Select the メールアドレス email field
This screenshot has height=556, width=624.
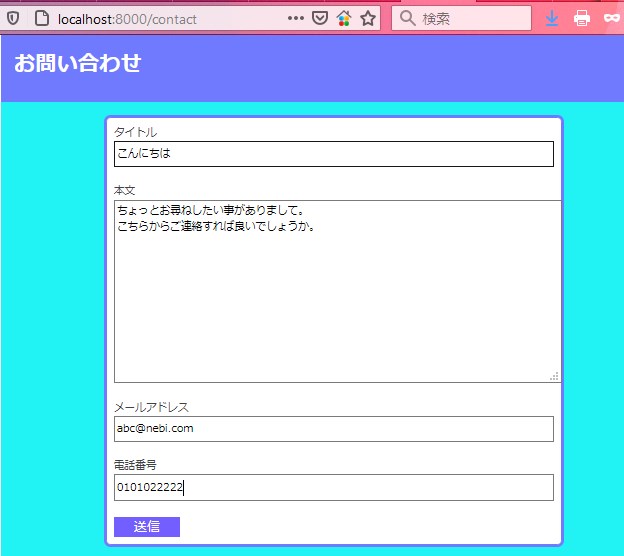[333, 429]
